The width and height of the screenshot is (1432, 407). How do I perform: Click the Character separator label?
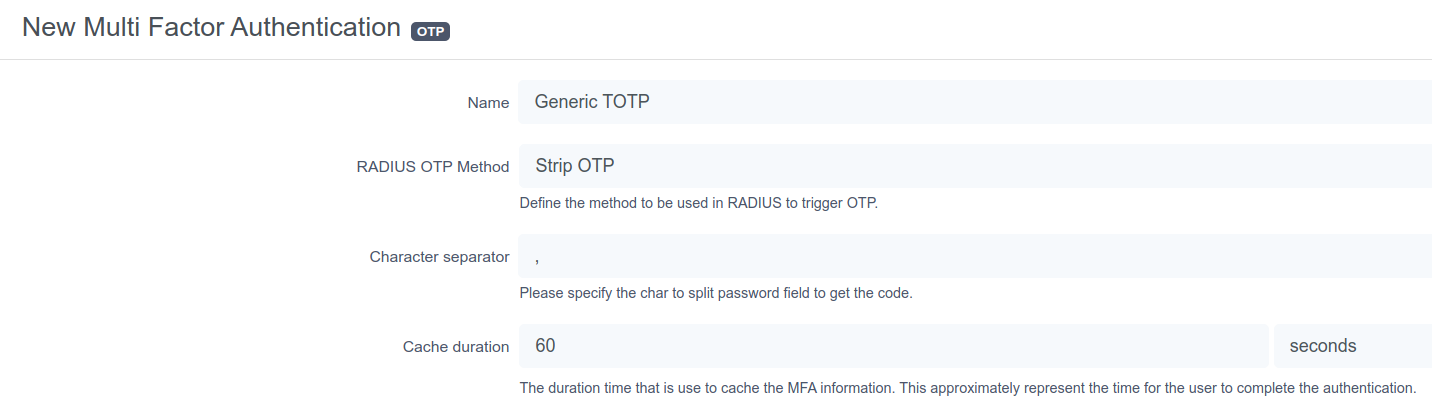439,257
